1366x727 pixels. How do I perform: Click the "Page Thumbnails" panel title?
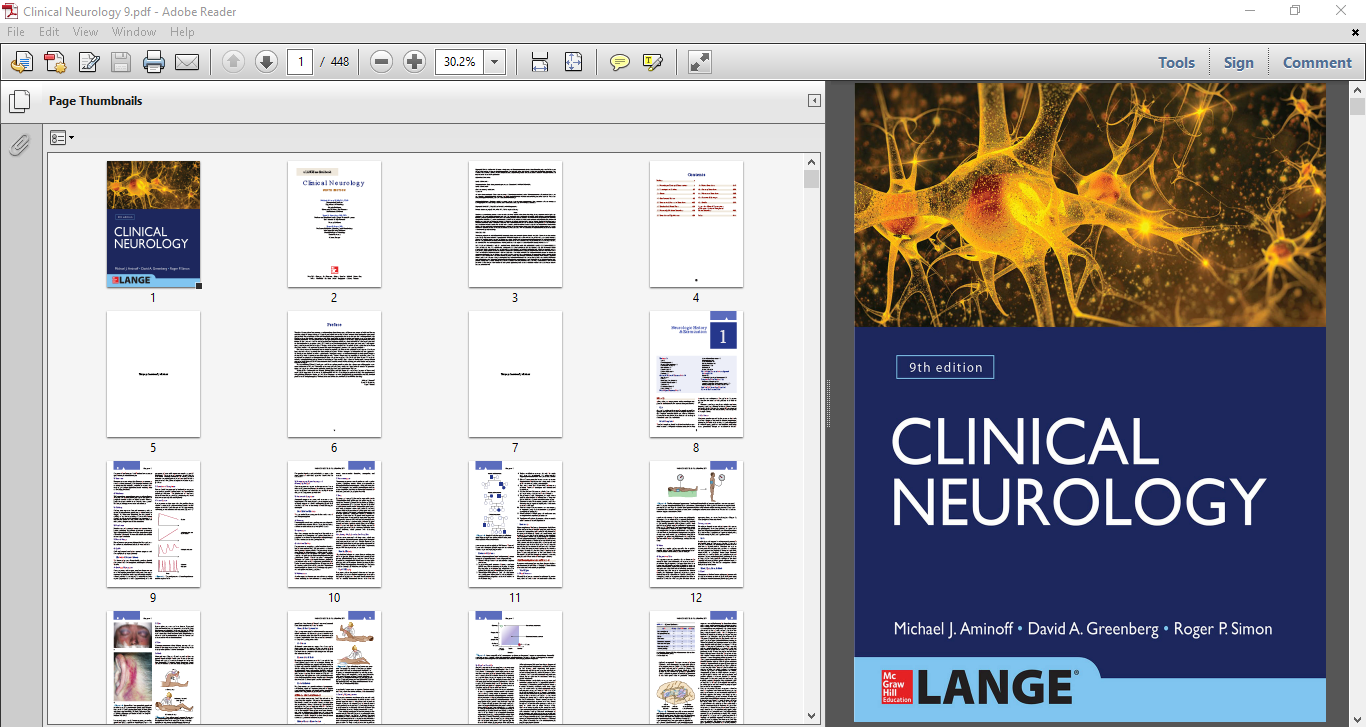[95, 101]
